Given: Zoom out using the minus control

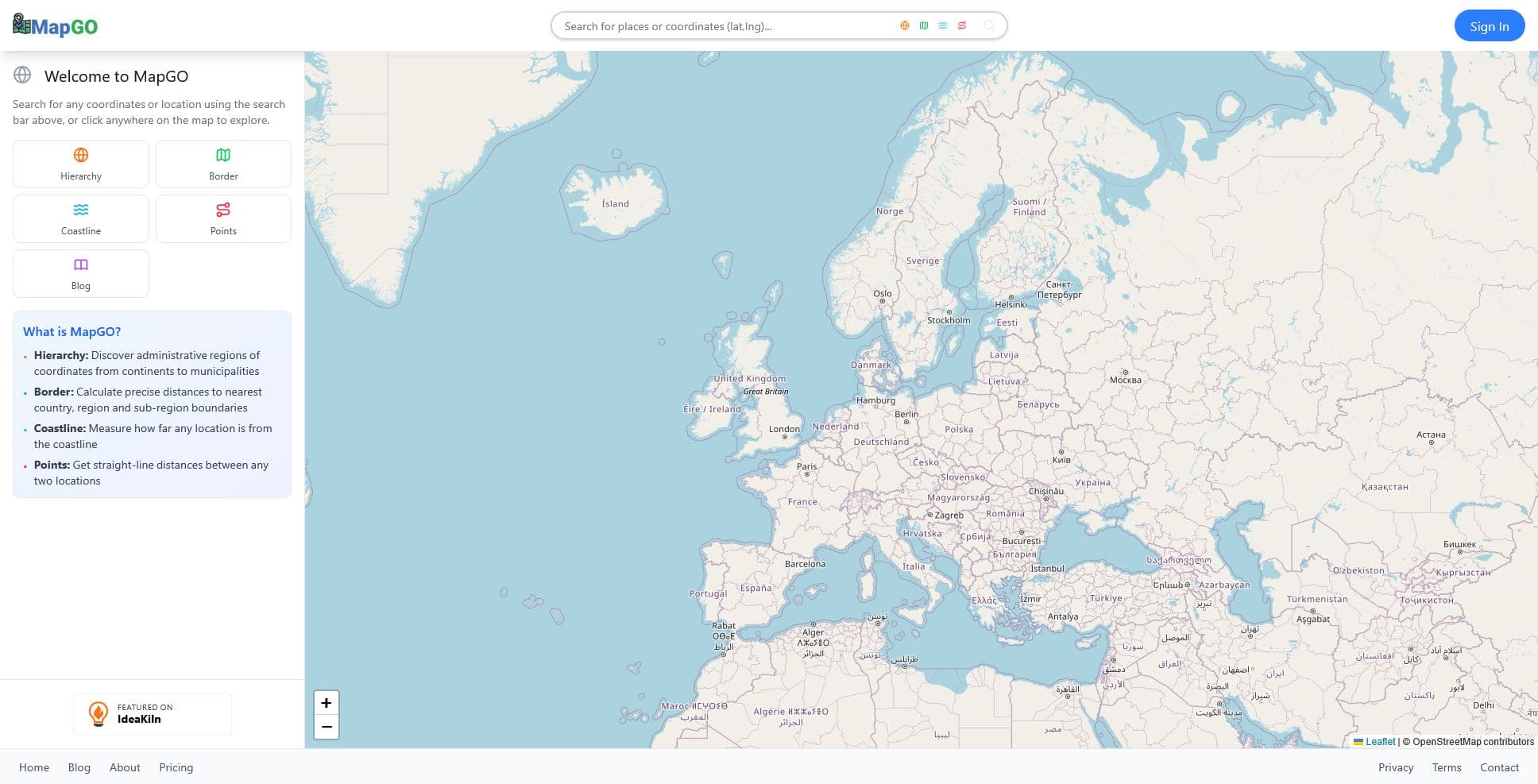Looking at the screenshot, I should click(326, 727).
